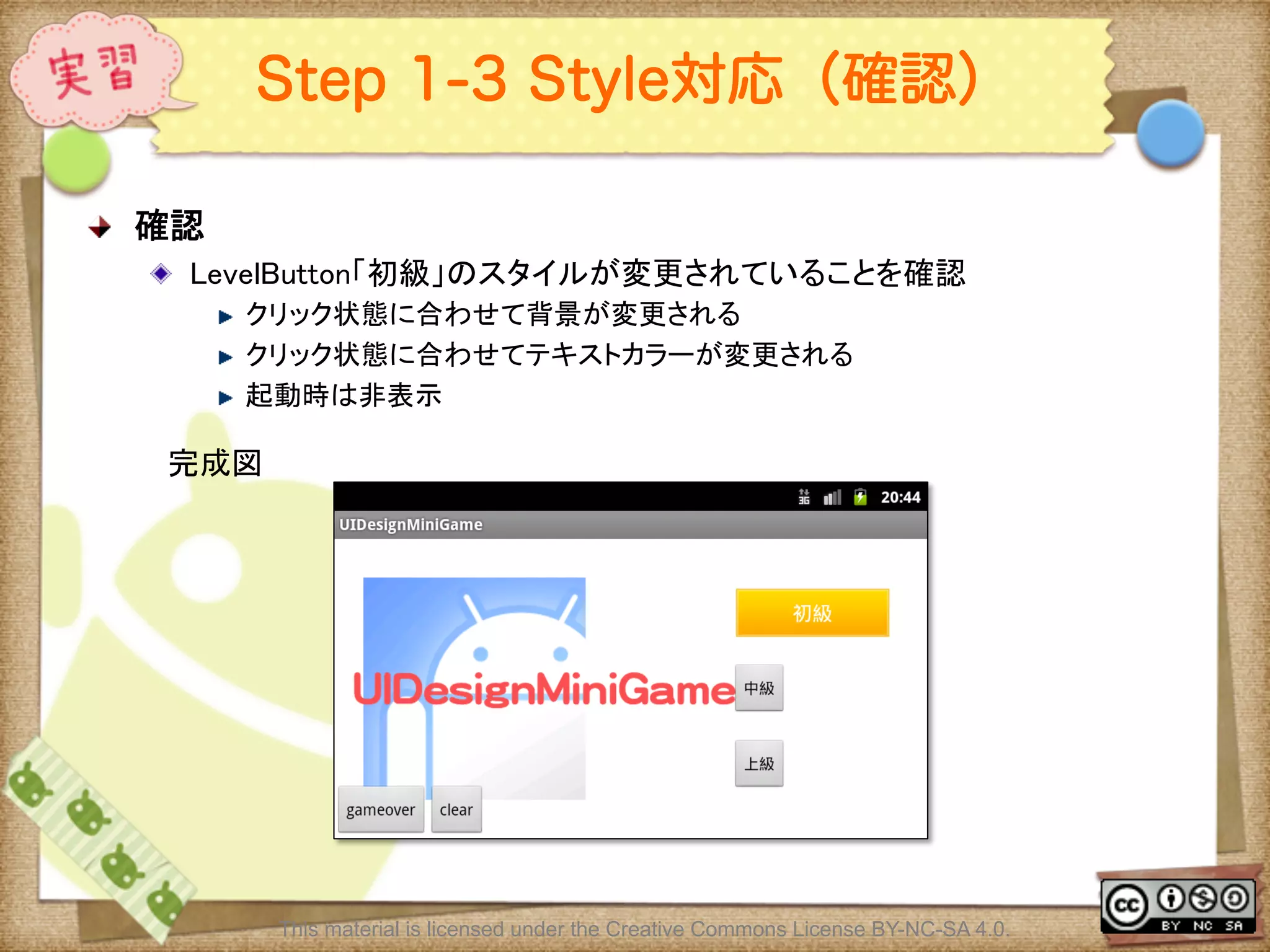This screenshot has height=952, width=1270.
Task: Click the 完成図 label
Action: coord(215,464)
